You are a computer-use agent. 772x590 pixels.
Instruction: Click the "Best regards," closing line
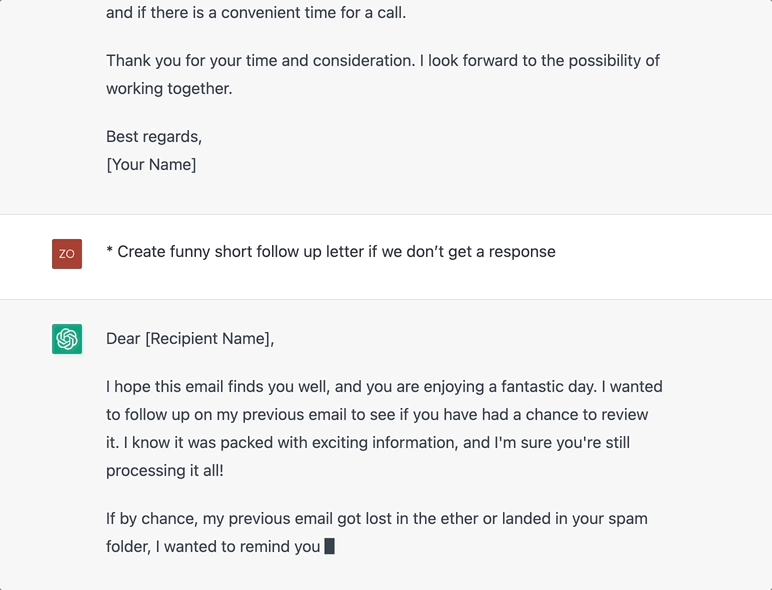click(x=154, y=136)
